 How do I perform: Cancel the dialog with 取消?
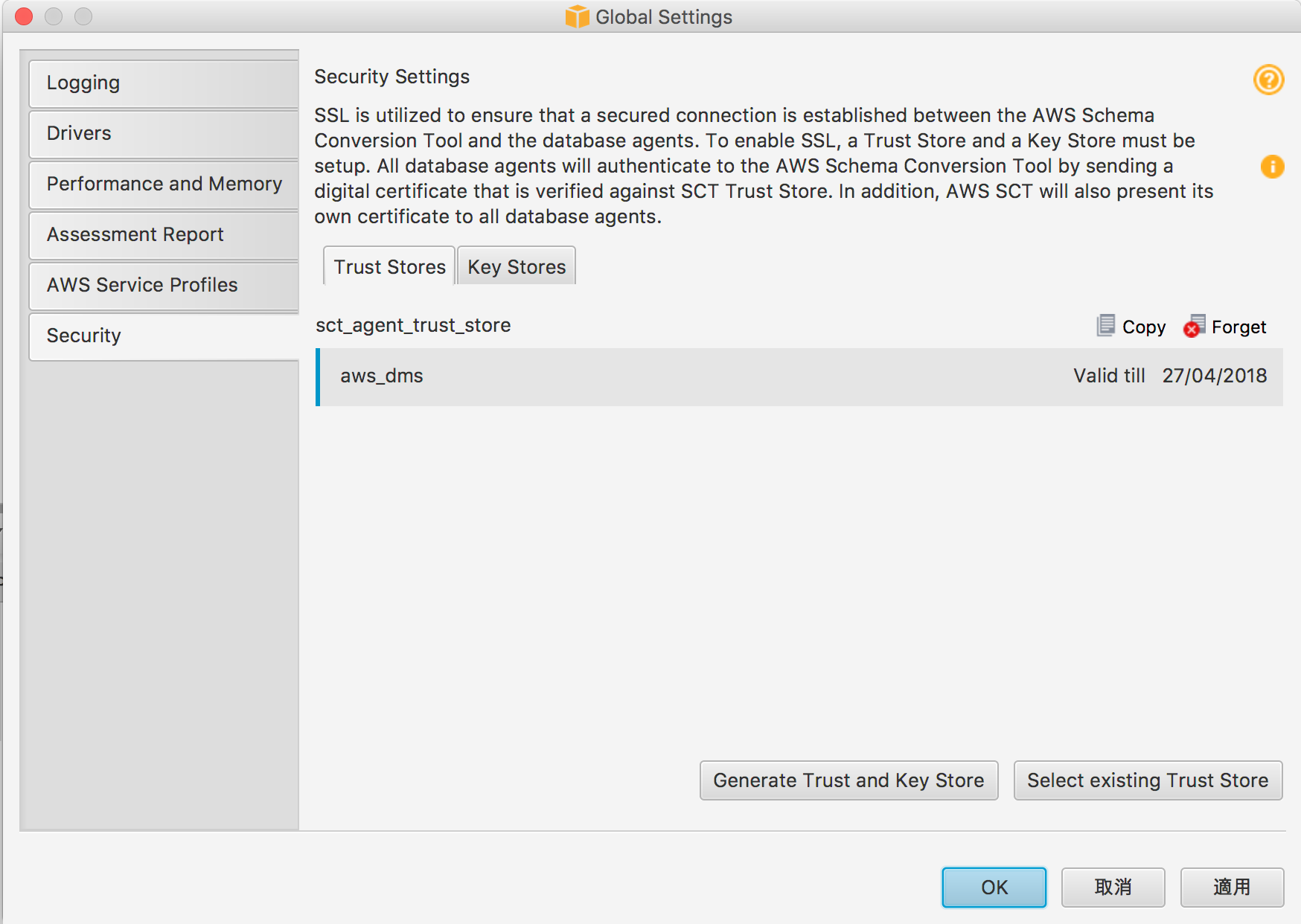click(1112, 887)
